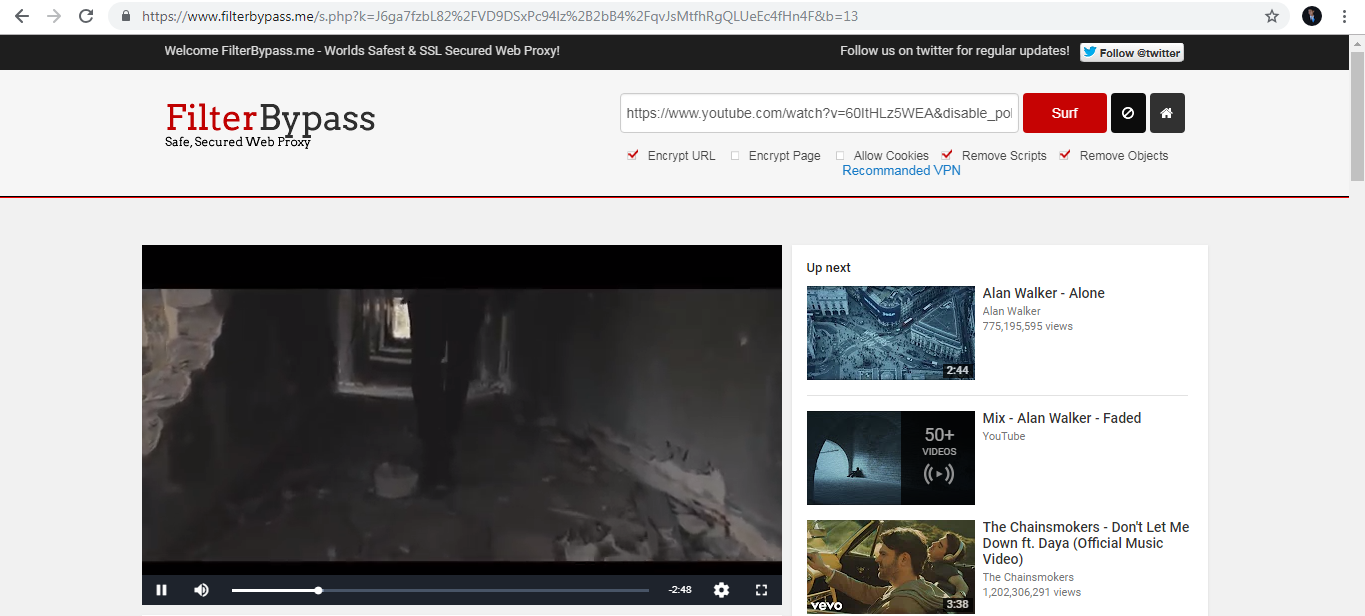Viewport: 1365px width, 616px height.
Task: Click the Follow @twitter button
Action: pyautogui.click(x=1132, y=52)
